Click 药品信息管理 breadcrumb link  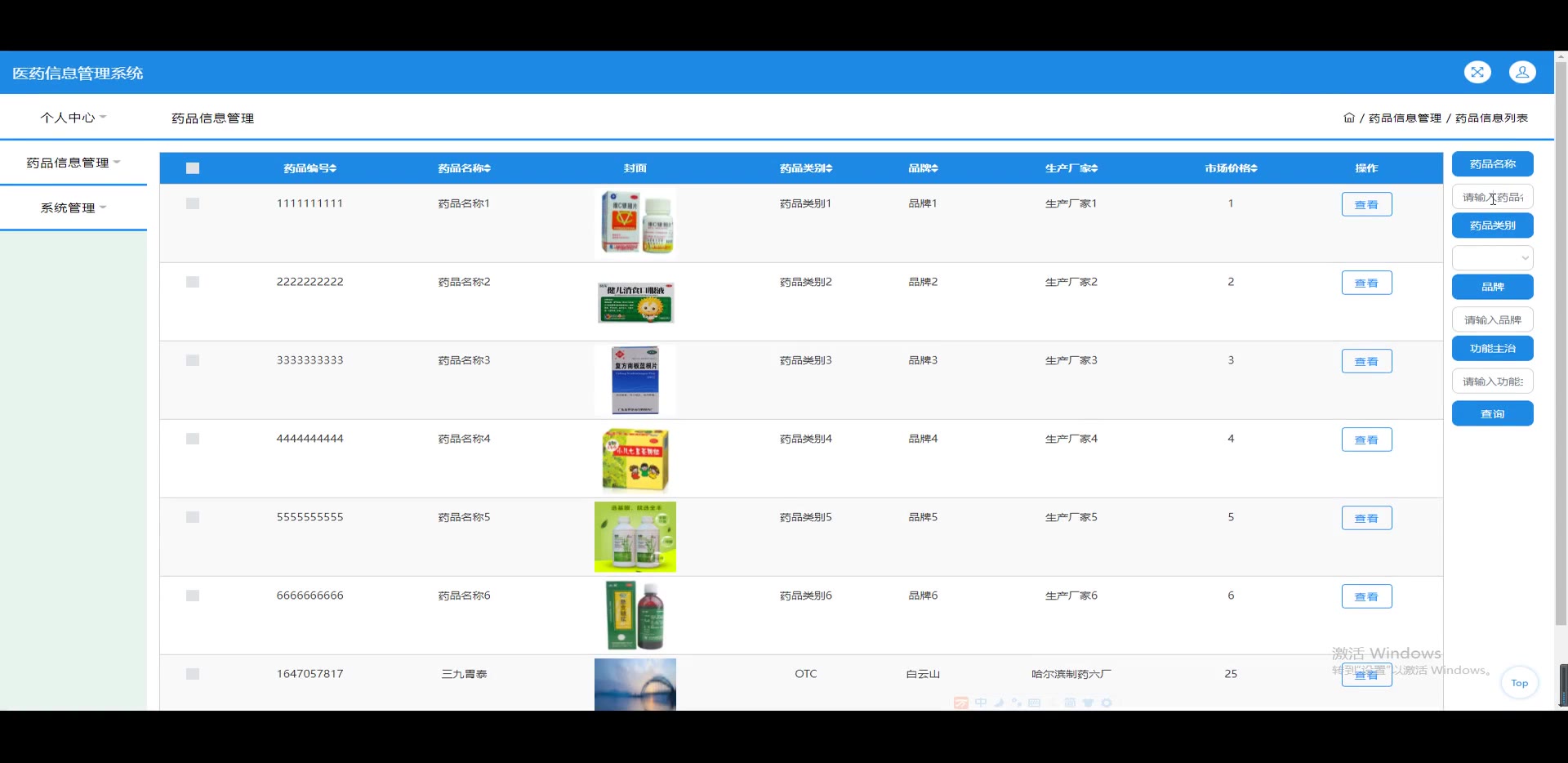tap(1405, 118)
